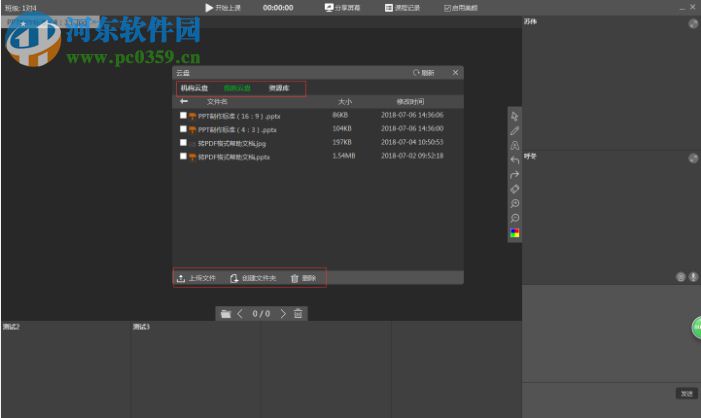Image resolution: width=701 pixels, height=418 pixels.
Task: Click the create folder button
Action: (x=253, y=278)
